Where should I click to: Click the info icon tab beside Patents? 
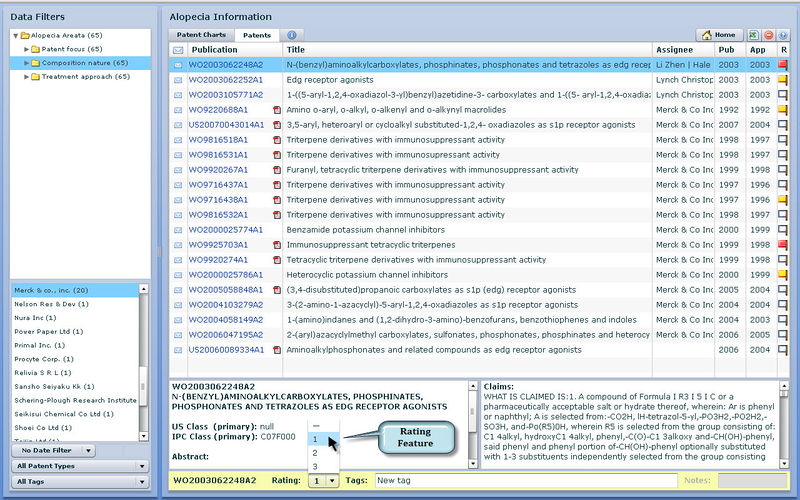(292, 35)
